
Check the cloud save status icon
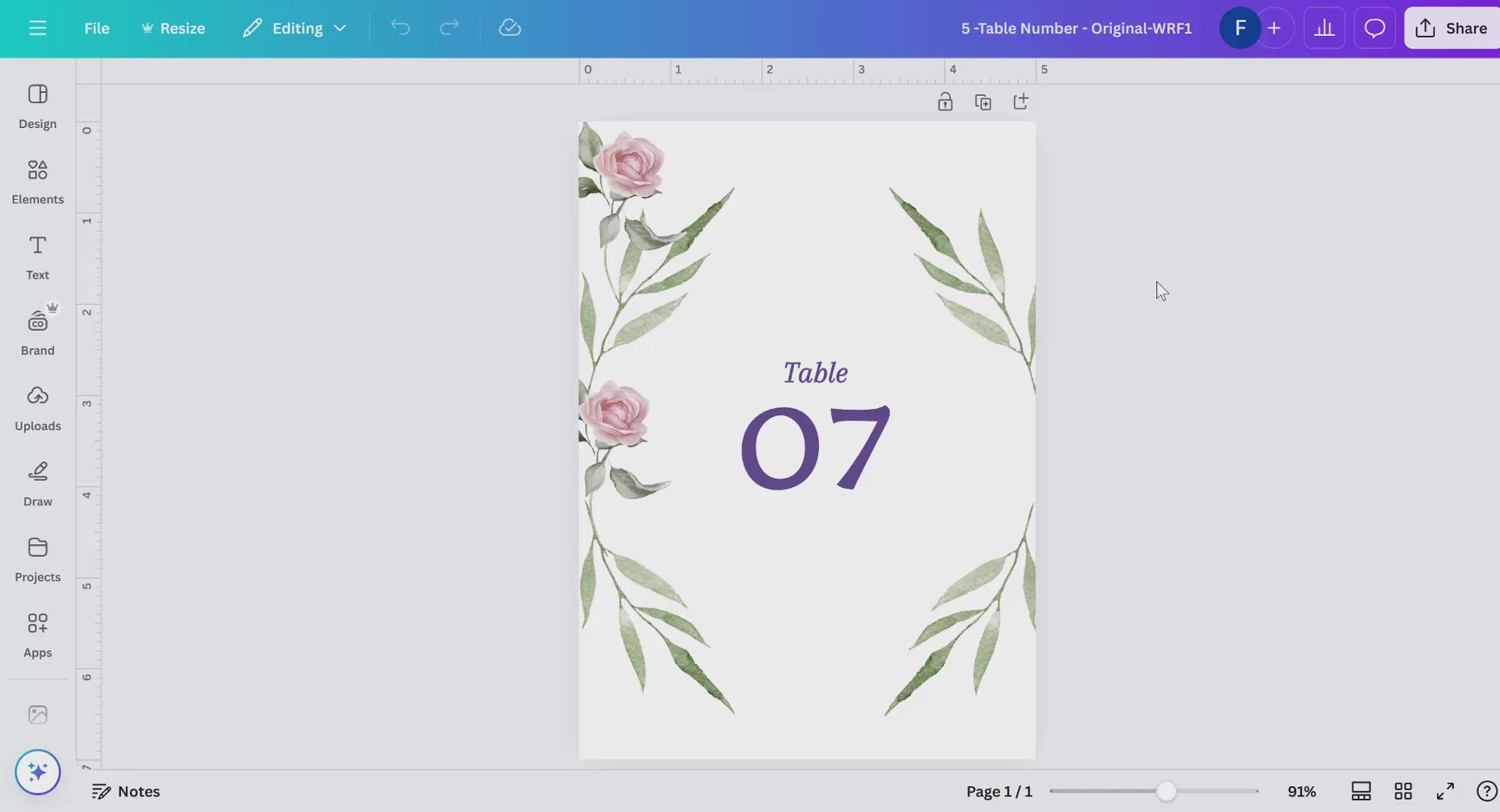pos(509,28)
